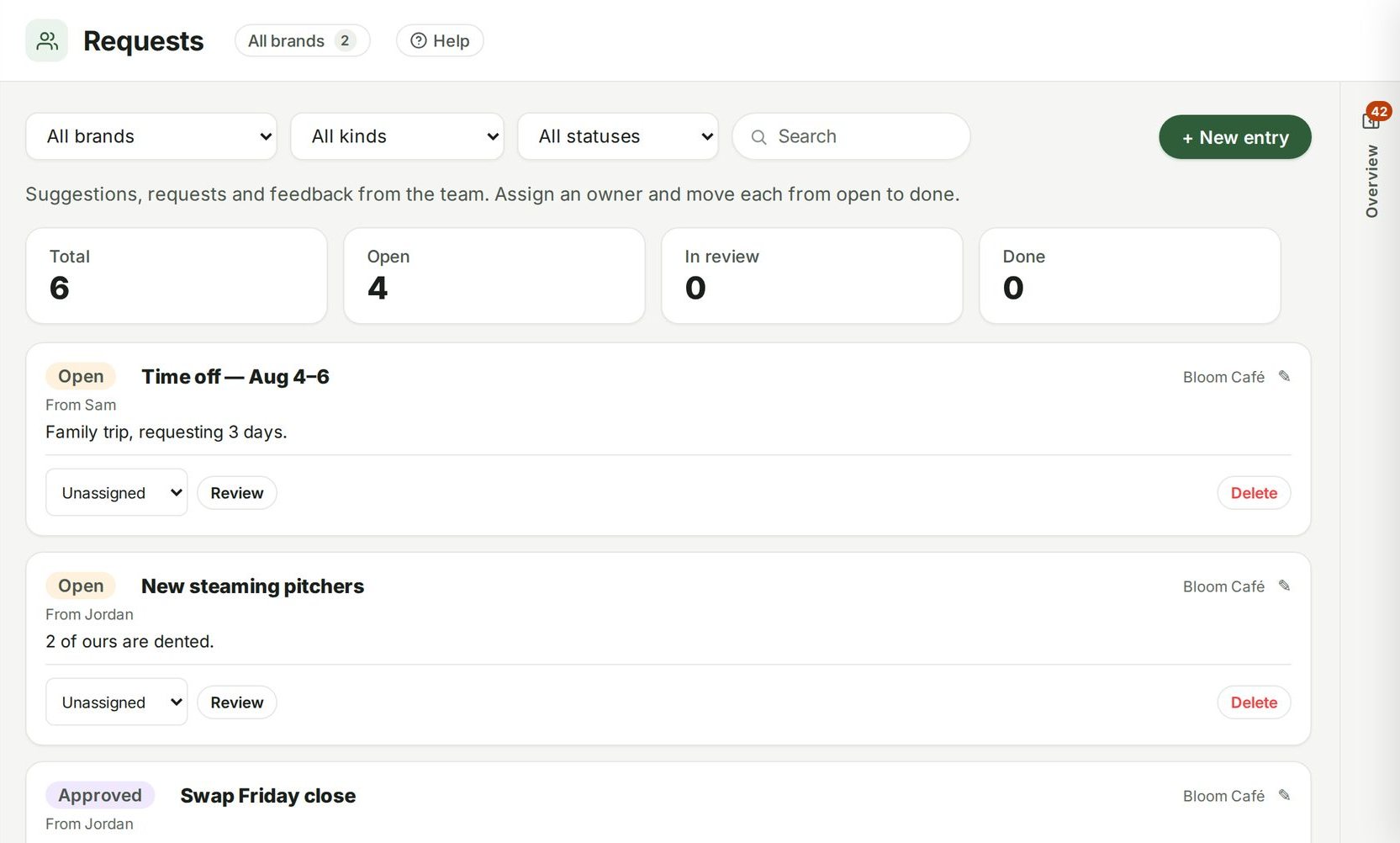Click 'Family trip, requesting 3 days.' text
This screenshot has height=843, width=1400.
tap(166, 432)
